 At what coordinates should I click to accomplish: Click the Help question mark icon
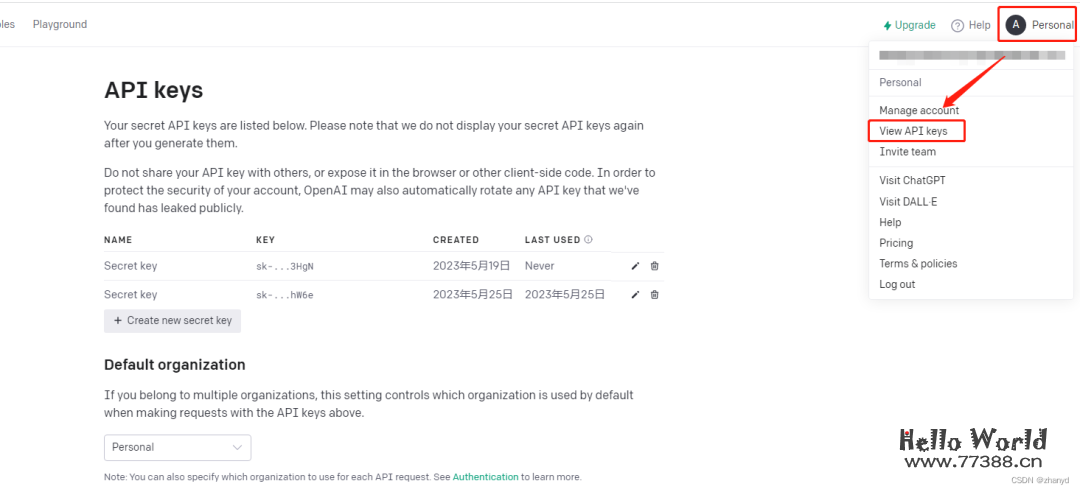957,25
